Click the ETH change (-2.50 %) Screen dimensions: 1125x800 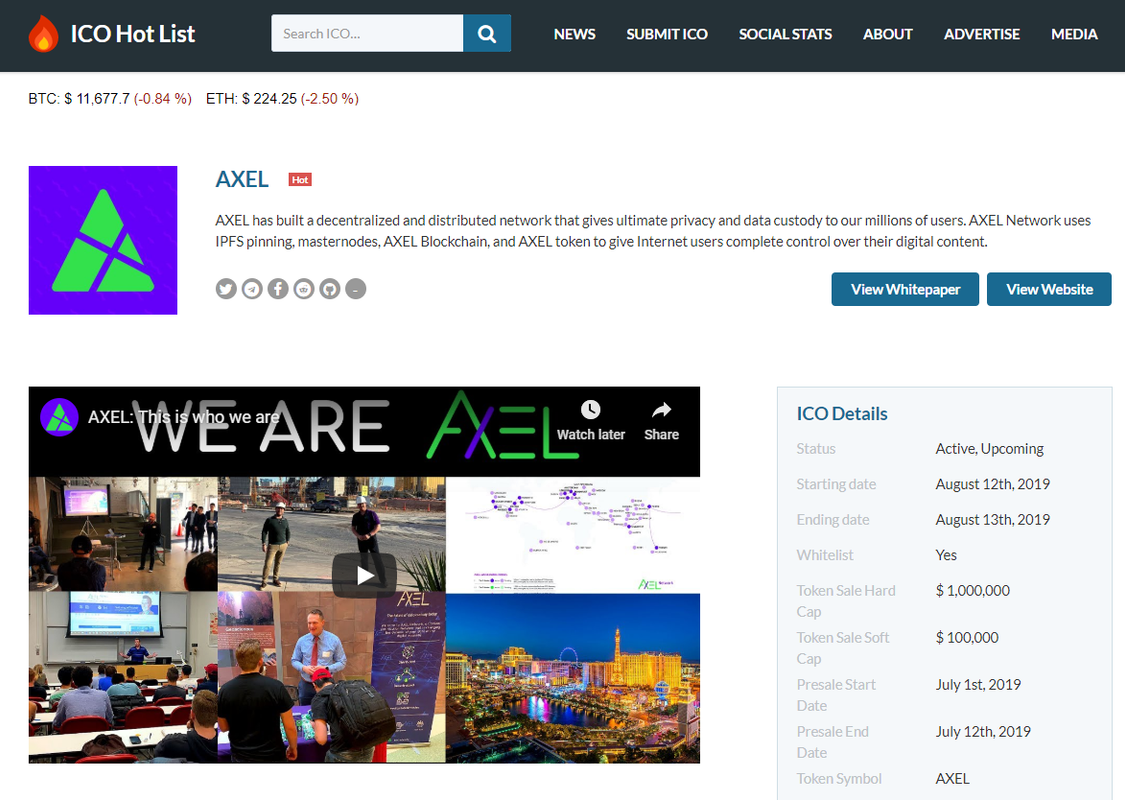click(x=330, y=99)
